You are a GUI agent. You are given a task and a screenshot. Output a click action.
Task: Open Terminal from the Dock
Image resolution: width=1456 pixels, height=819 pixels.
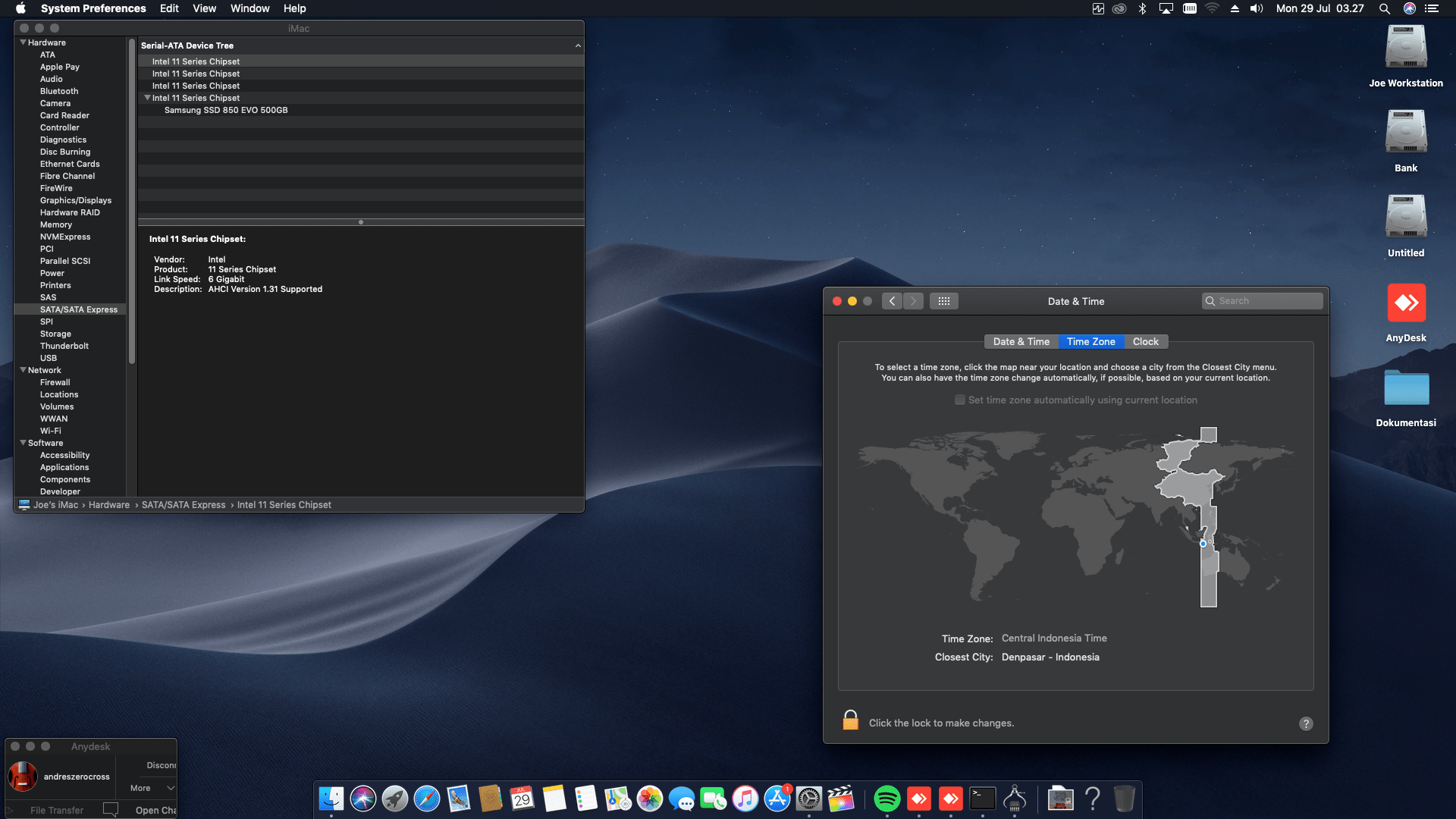tap(983, 799)
